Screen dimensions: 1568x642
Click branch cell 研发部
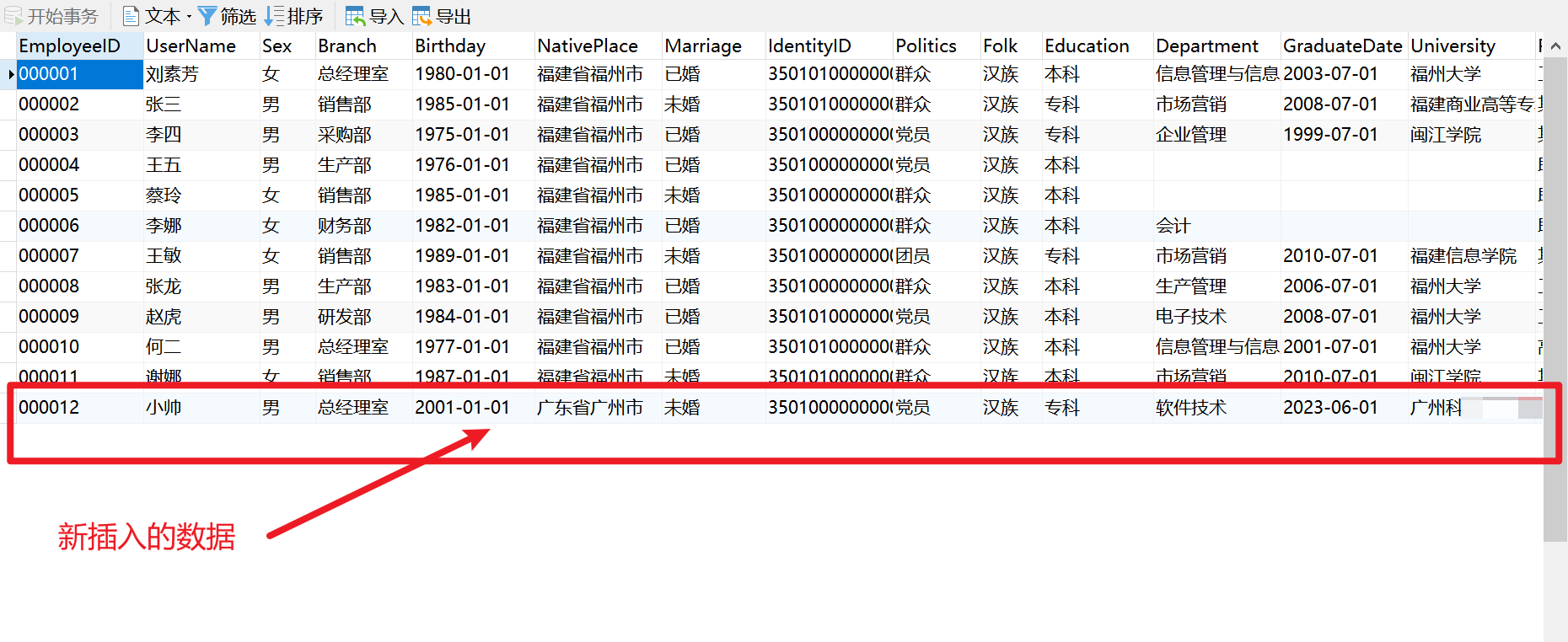point(364,317)
